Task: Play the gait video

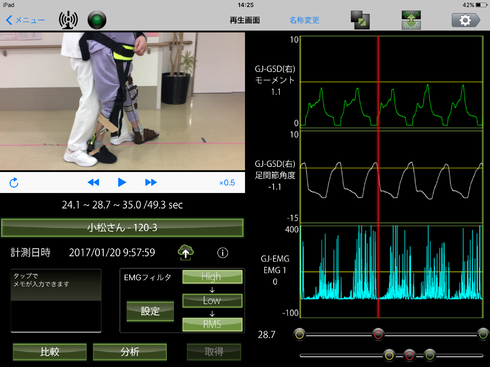Action: click(x=122, y=182)
